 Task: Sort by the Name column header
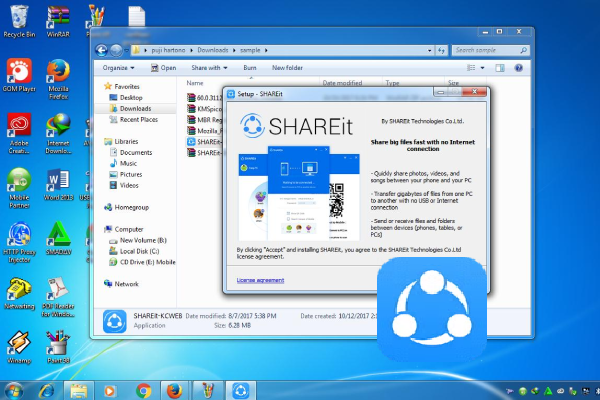[195, 83]
